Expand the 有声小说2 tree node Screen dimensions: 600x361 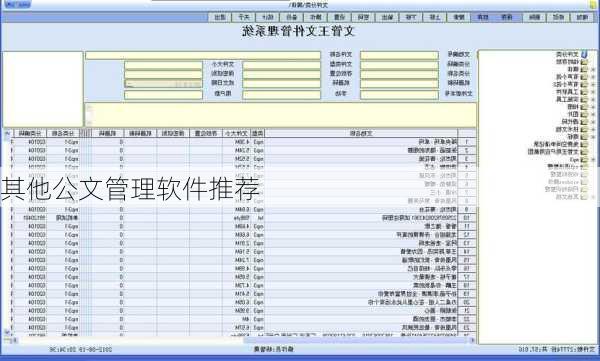click(593, 84)
